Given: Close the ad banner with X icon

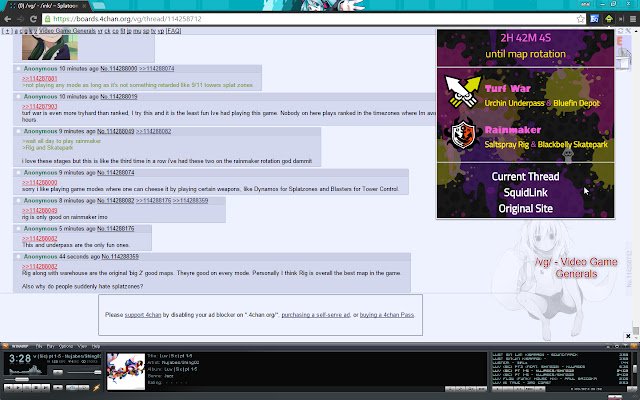Looking at the screenshot, I should pos(628,336).
